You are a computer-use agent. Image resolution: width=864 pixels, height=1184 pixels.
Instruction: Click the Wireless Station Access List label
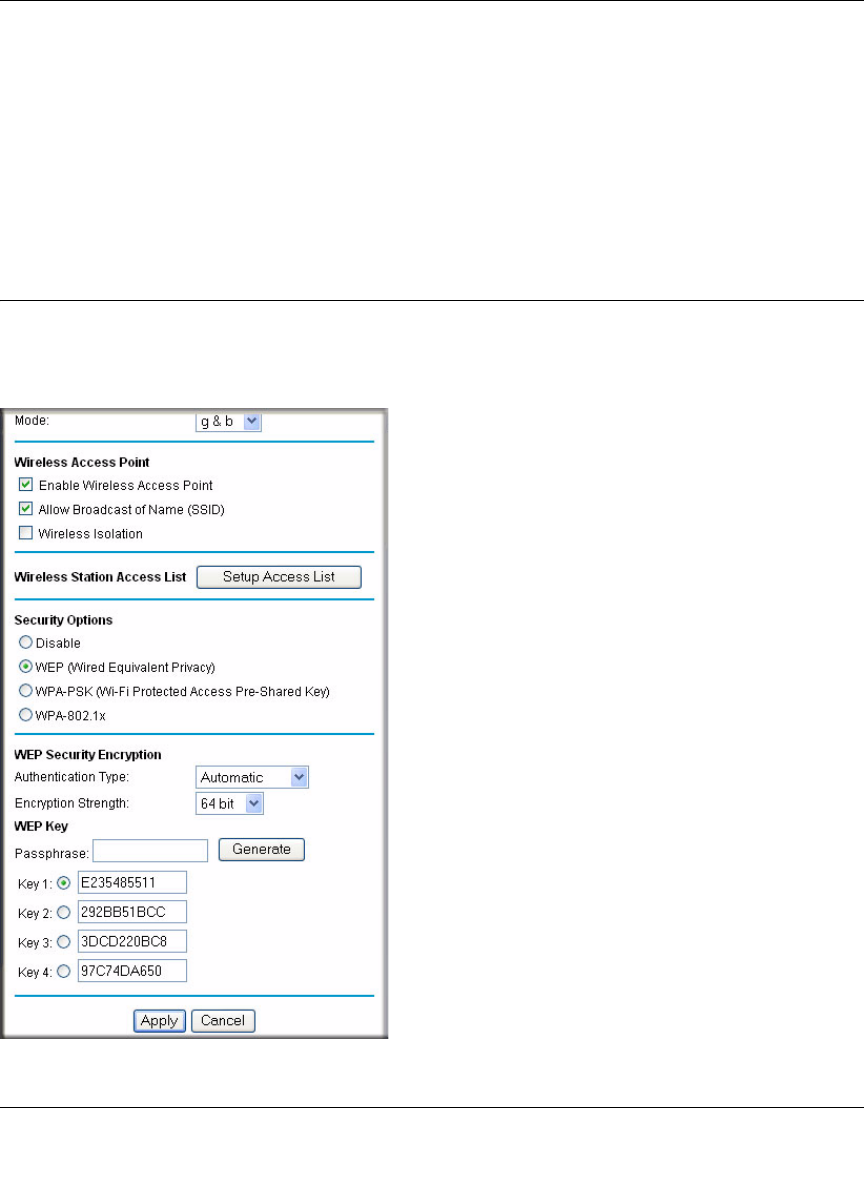click(x=100, y=577)
